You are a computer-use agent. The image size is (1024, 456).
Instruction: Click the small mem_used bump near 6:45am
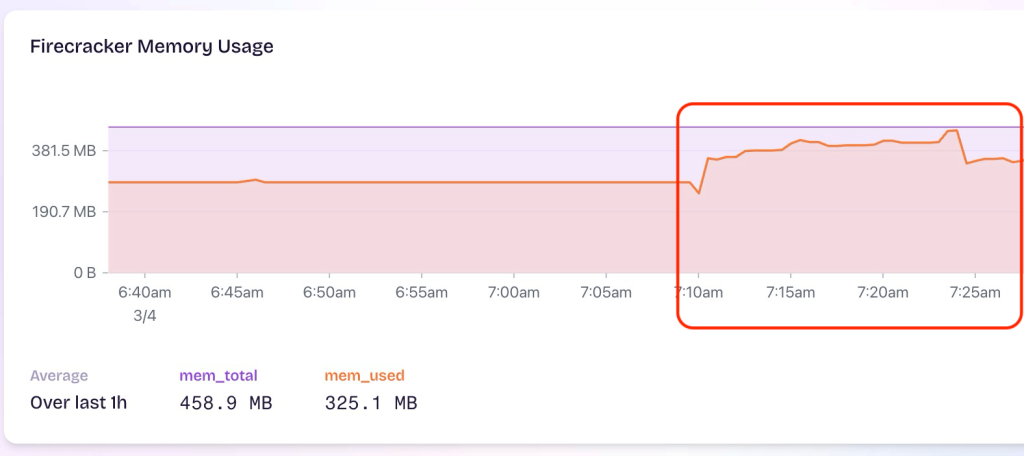(x=255, y=180)
